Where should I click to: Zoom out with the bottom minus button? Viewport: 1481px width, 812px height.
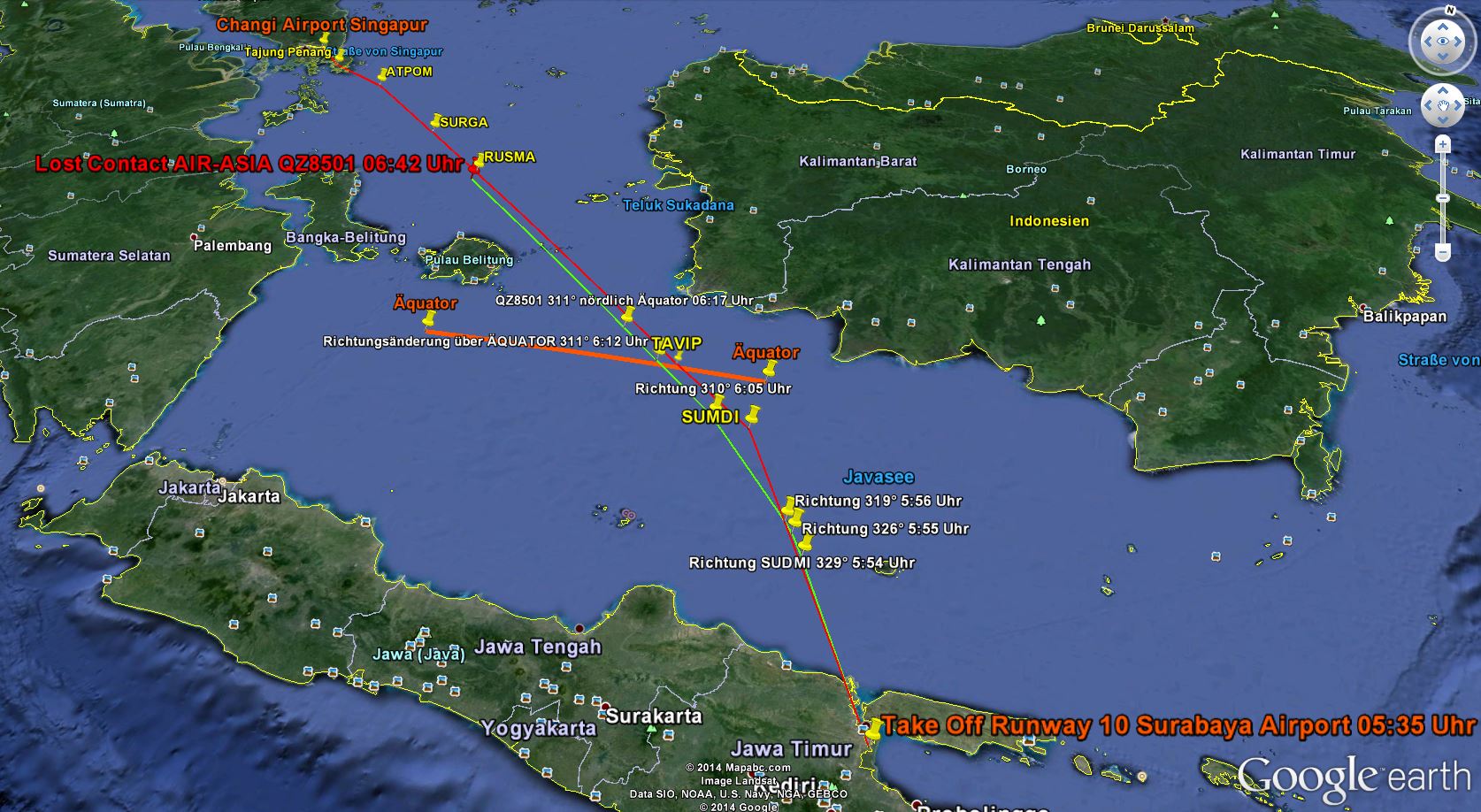pos(1443,253)
